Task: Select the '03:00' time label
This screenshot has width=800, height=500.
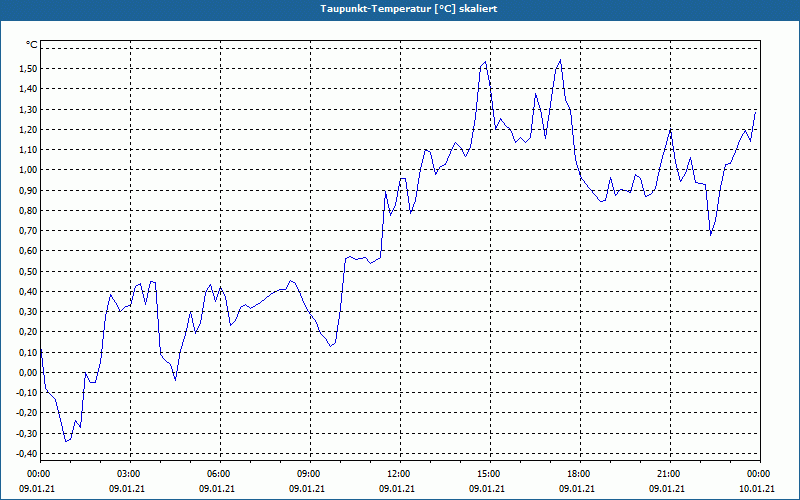Action: click(130, 474)
